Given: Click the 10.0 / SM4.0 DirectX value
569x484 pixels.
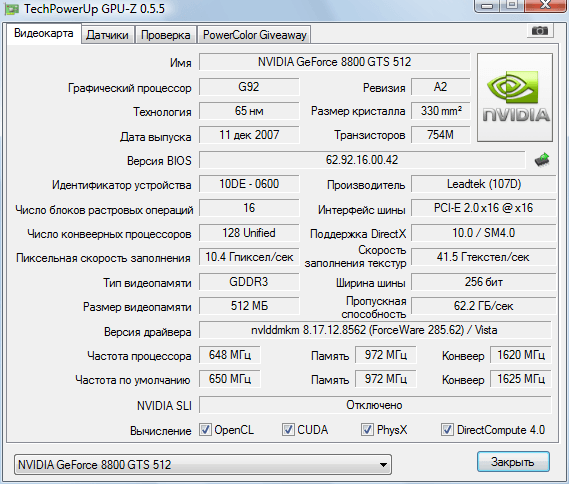Looking at the screenshot, I should pos(483,233).
